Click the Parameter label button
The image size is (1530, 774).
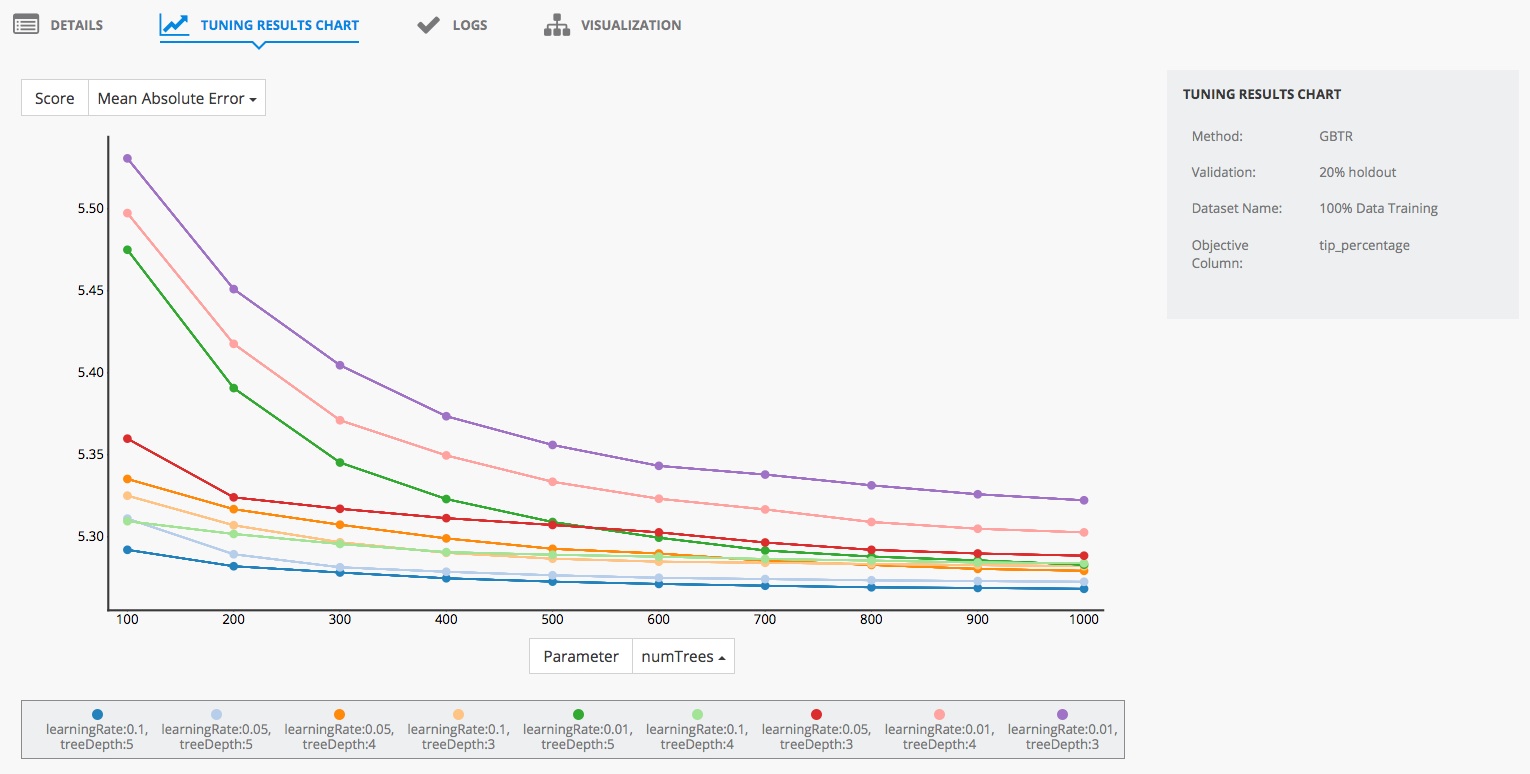[x=581, y=657]
